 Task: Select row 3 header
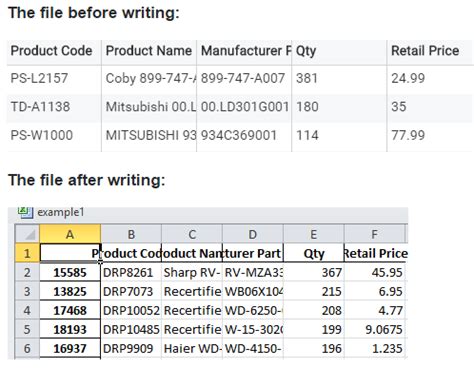[27, 291]
